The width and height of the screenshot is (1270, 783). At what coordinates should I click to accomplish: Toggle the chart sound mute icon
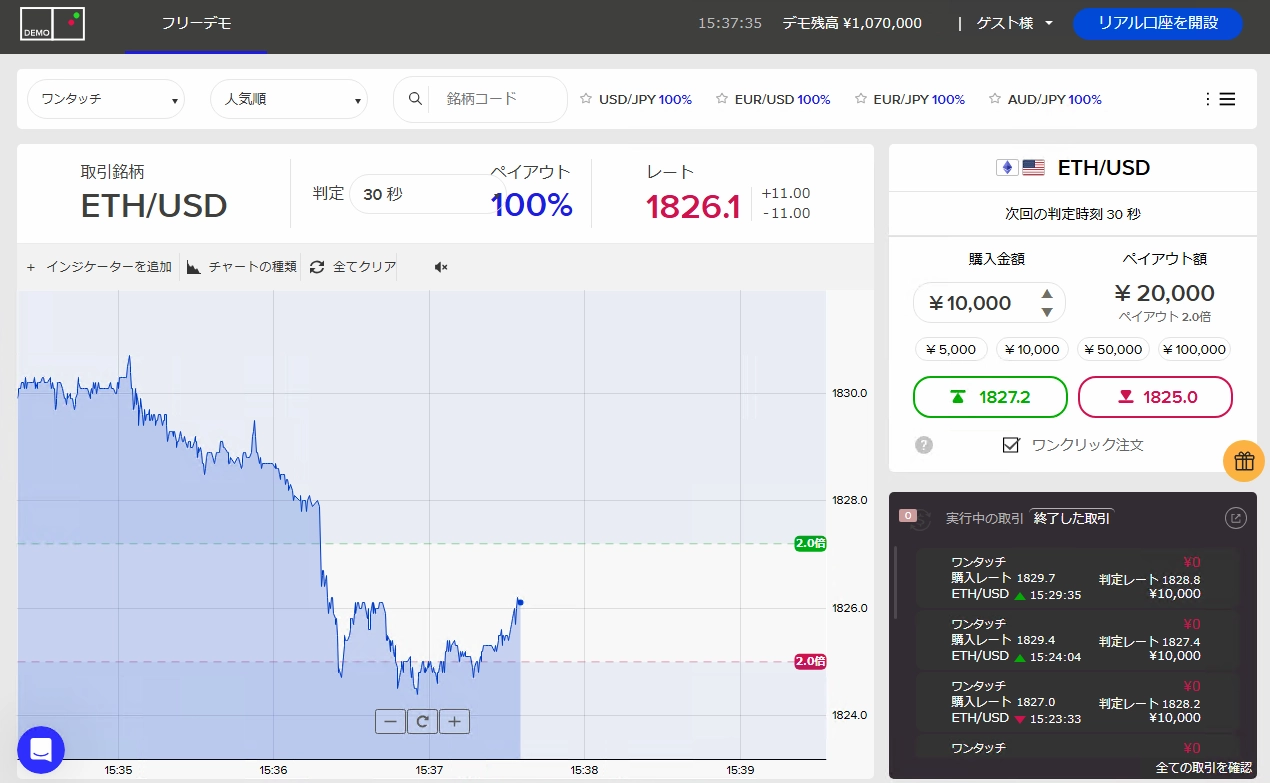441,267
